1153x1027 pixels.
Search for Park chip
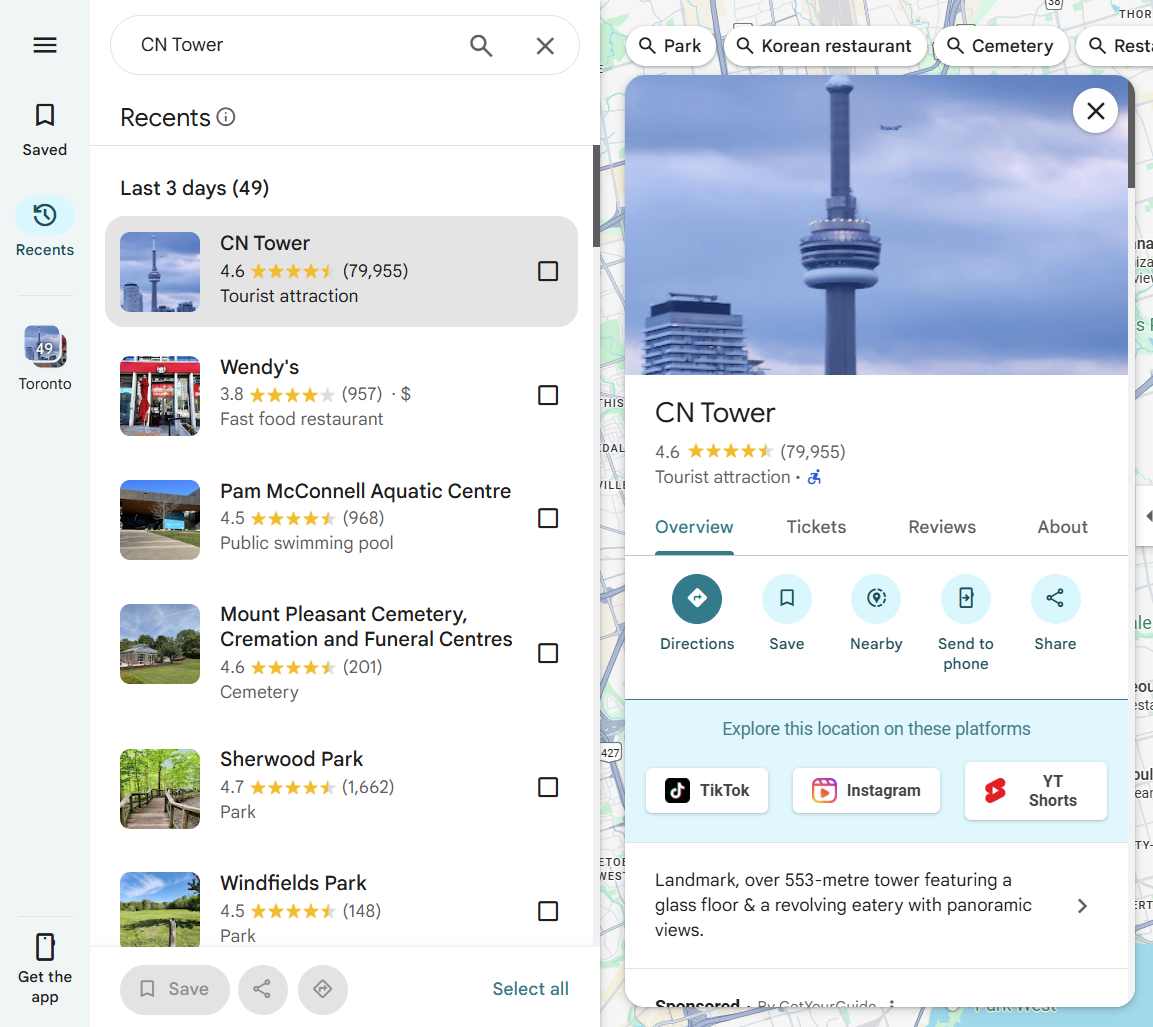point(670,46)
